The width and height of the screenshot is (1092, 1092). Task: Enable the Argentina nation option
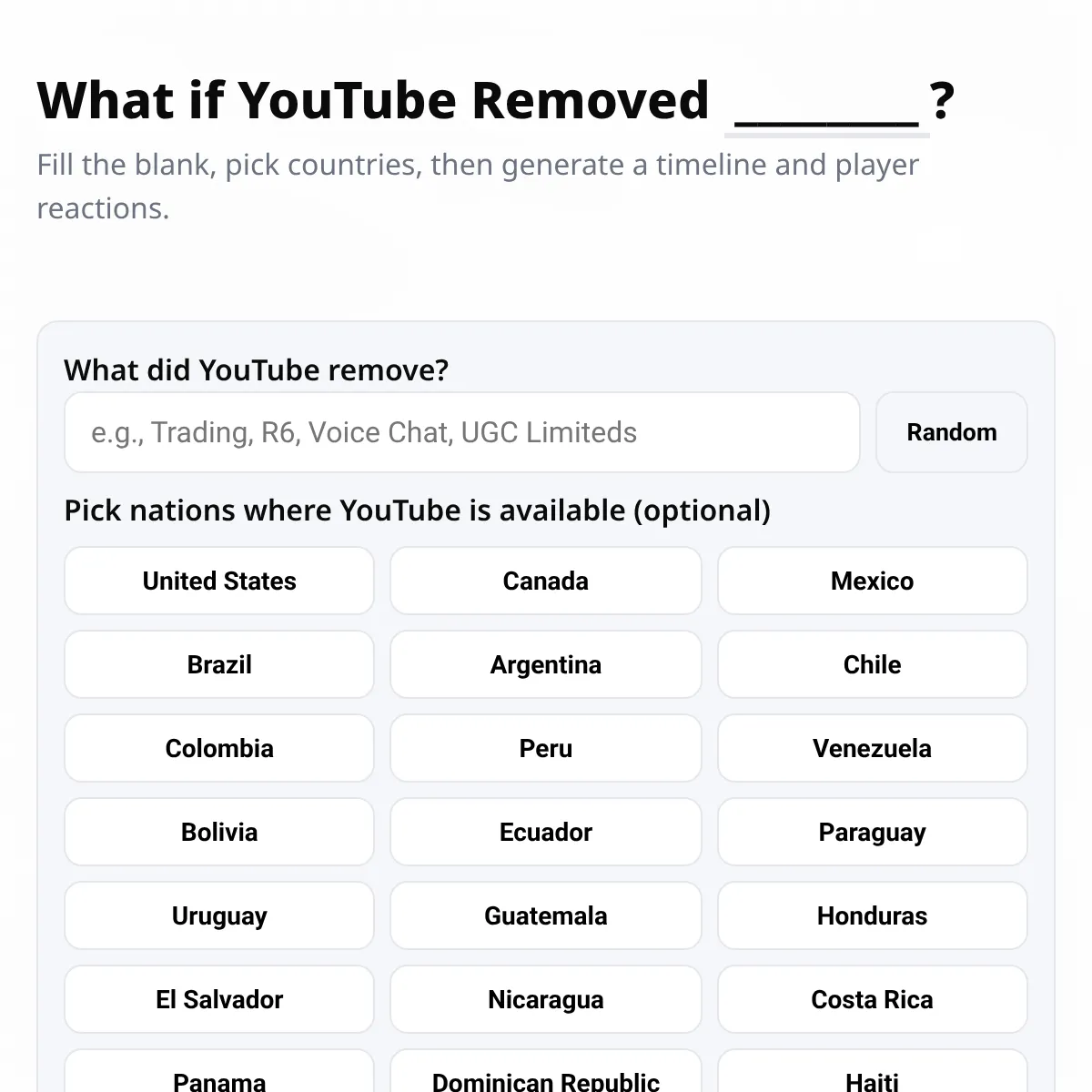546,664
